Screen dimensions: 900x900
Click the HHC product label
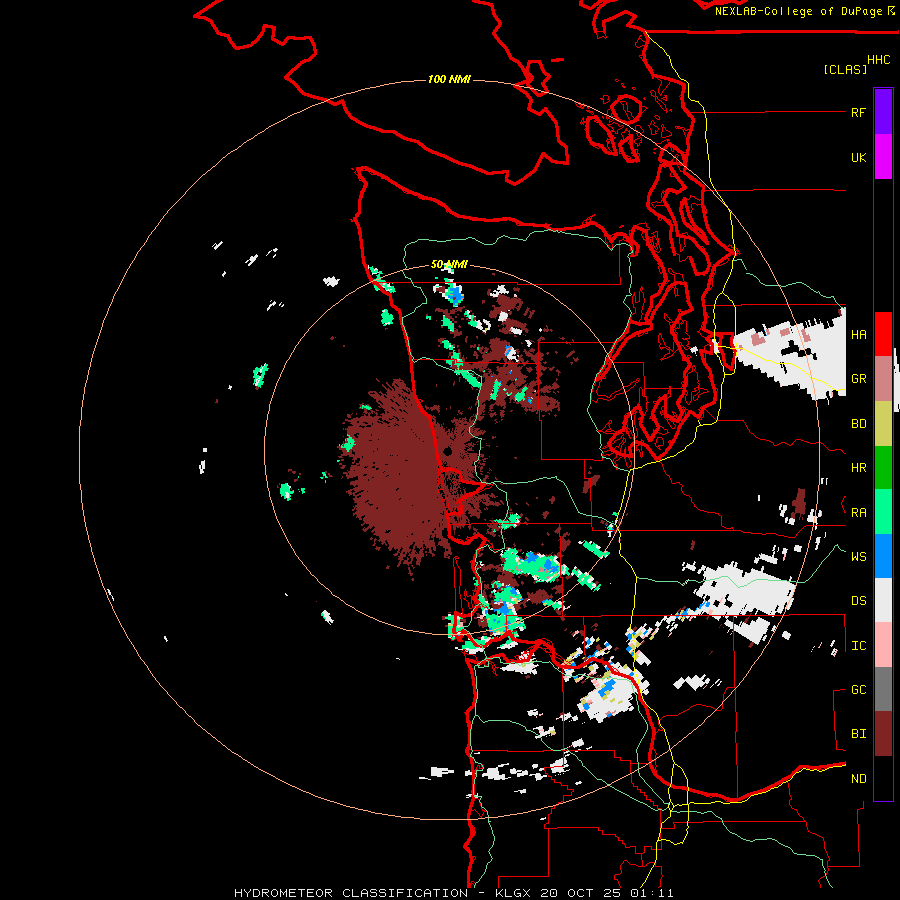[x=879, y=59]
